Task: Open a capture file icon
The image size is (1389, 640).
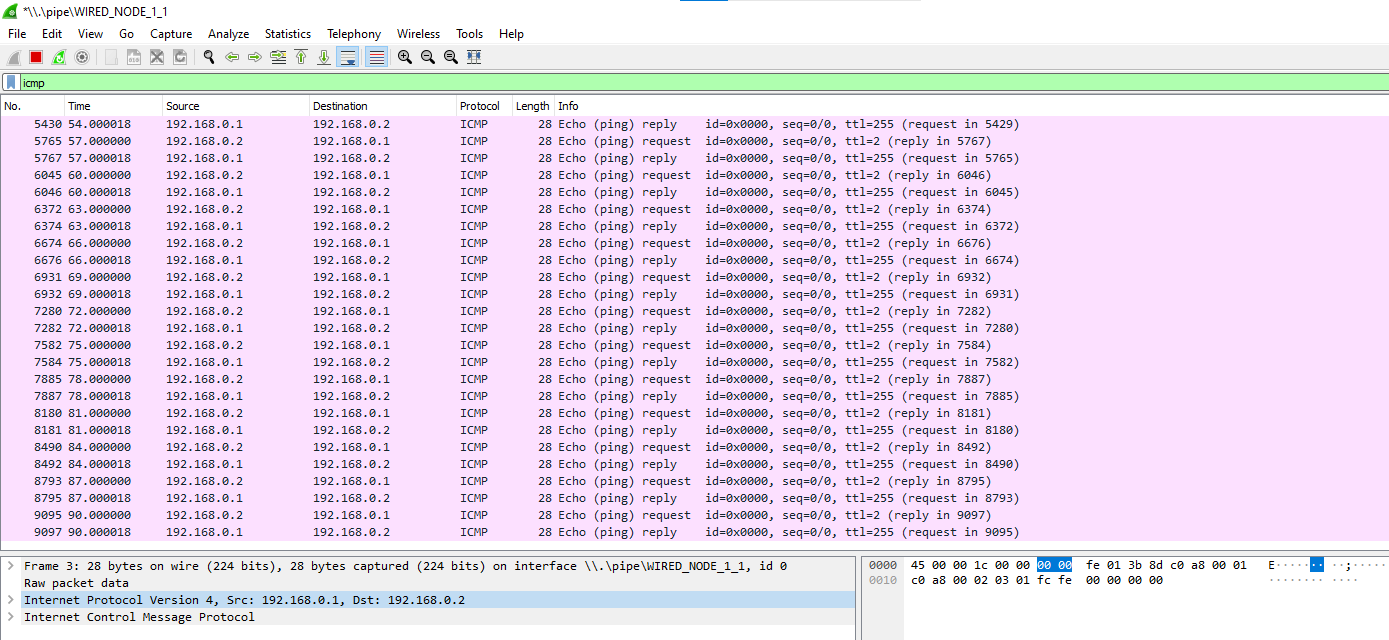Action: [x=111, y=57]
